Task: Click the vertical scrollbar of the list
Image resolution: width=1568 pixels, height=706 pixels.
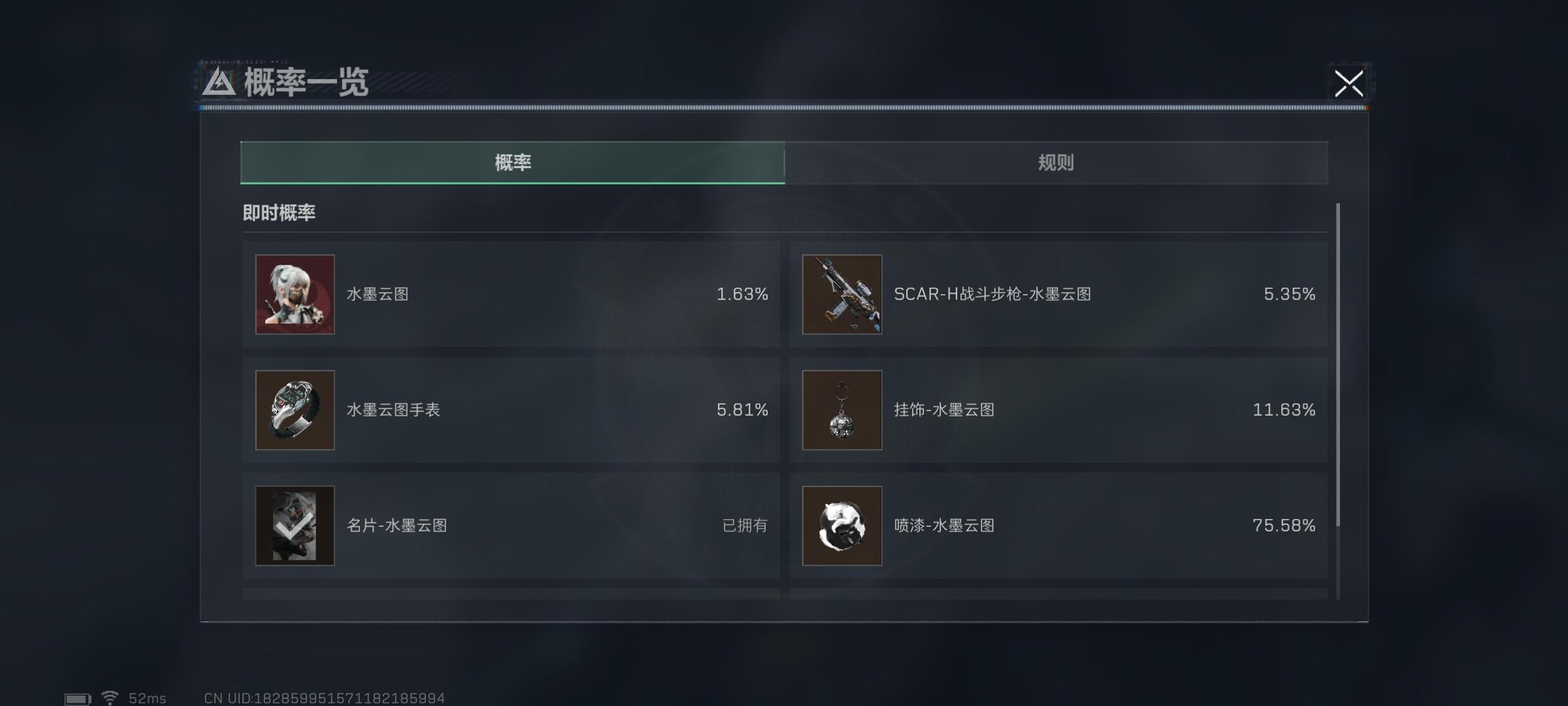Action: coord(1338,365)
